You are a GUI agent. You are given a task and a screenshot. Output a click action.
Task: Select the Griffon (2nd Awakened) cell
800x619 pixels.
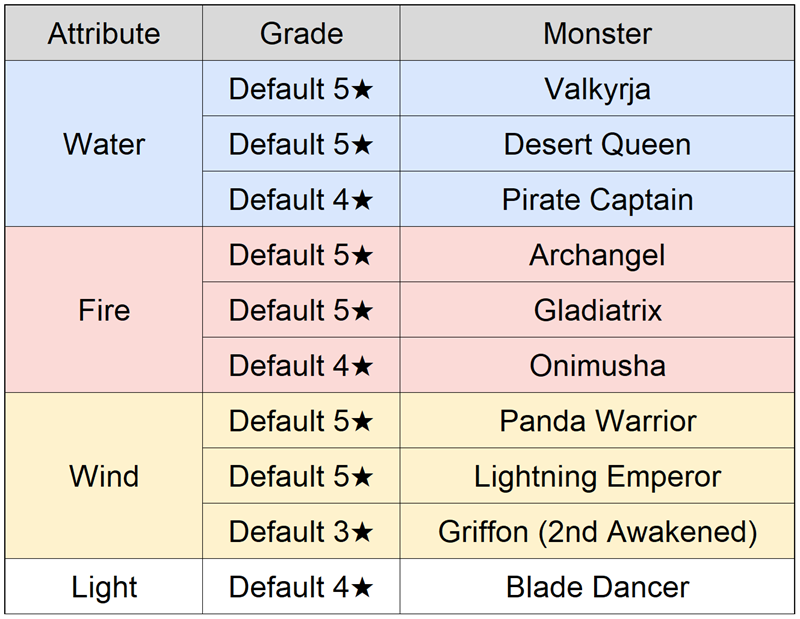click(x=597, y=531)
